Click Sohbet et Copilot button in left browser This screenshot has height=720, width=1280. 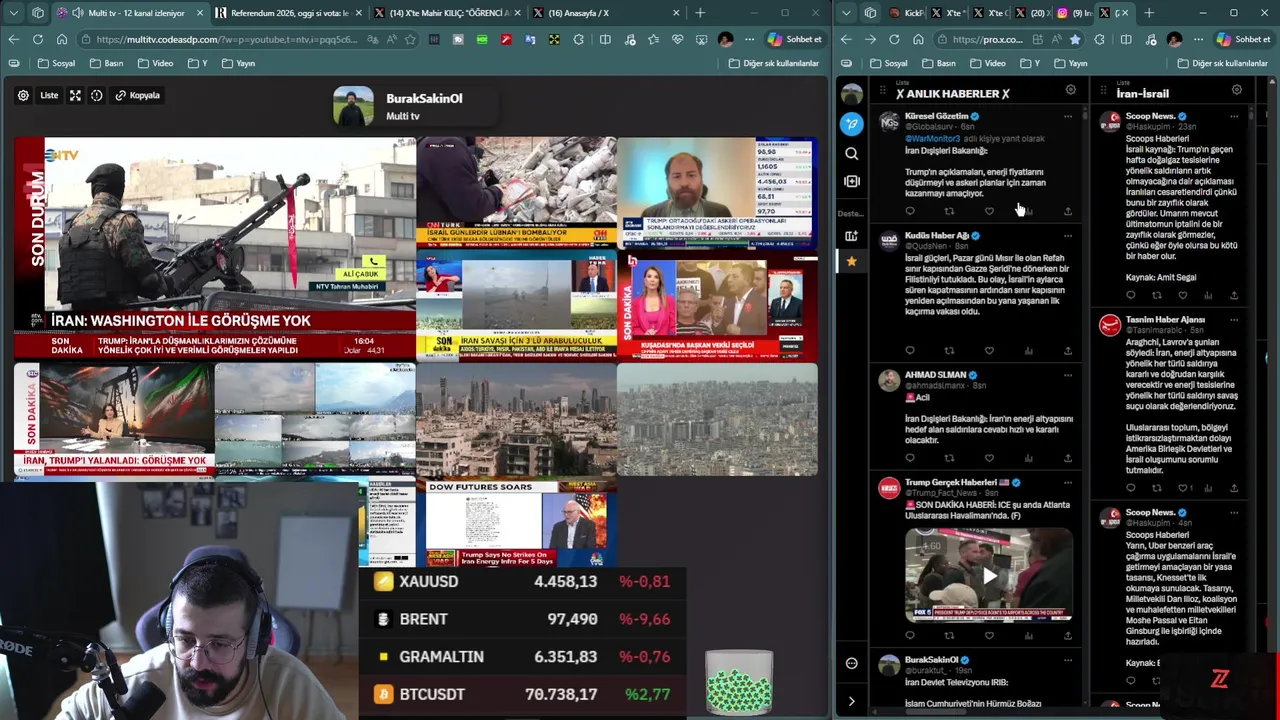click(795, 39)
